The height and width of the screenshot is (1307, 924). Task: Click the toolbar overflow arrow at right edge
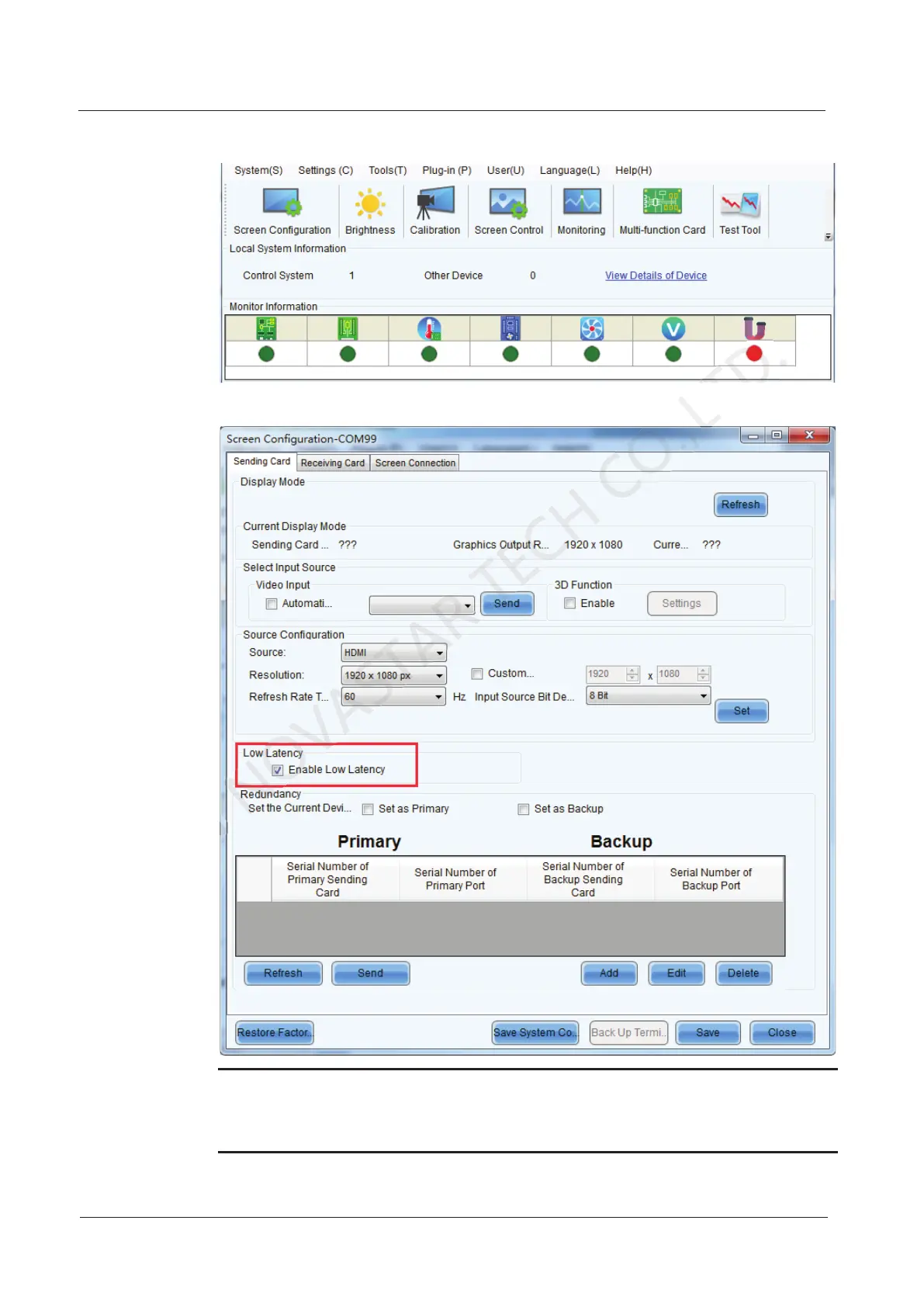tap(828, 237)
